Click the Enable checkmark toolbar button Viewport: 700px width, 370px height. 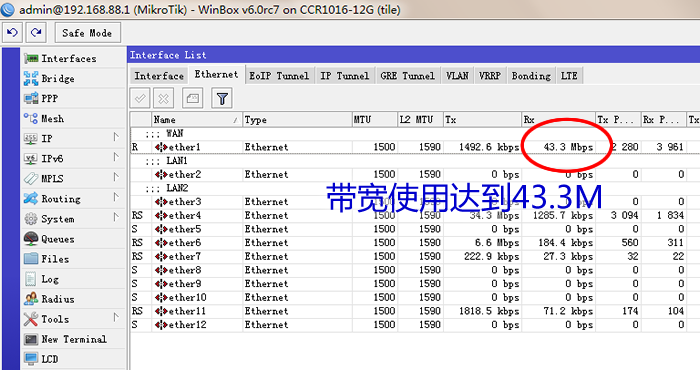click(x=140, y=98)
